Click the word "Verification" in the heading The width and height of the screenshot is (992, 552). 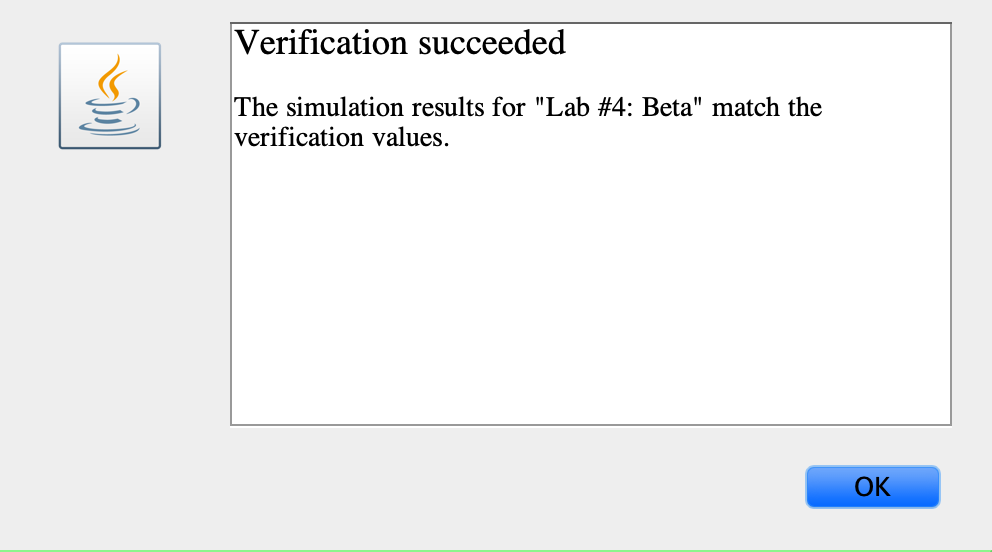click(321, 43)
